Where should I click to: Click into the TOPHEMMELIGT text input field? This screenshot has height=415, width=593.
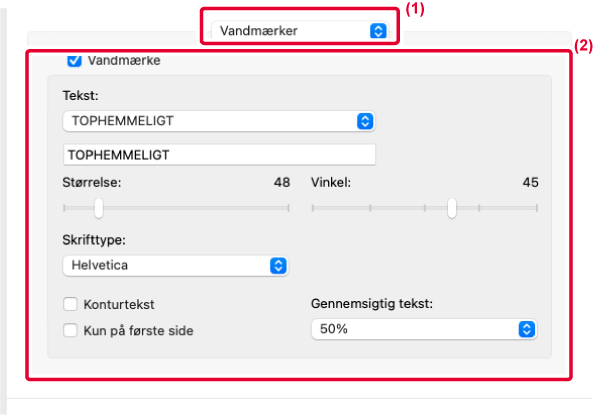click(x=219, y=155)
